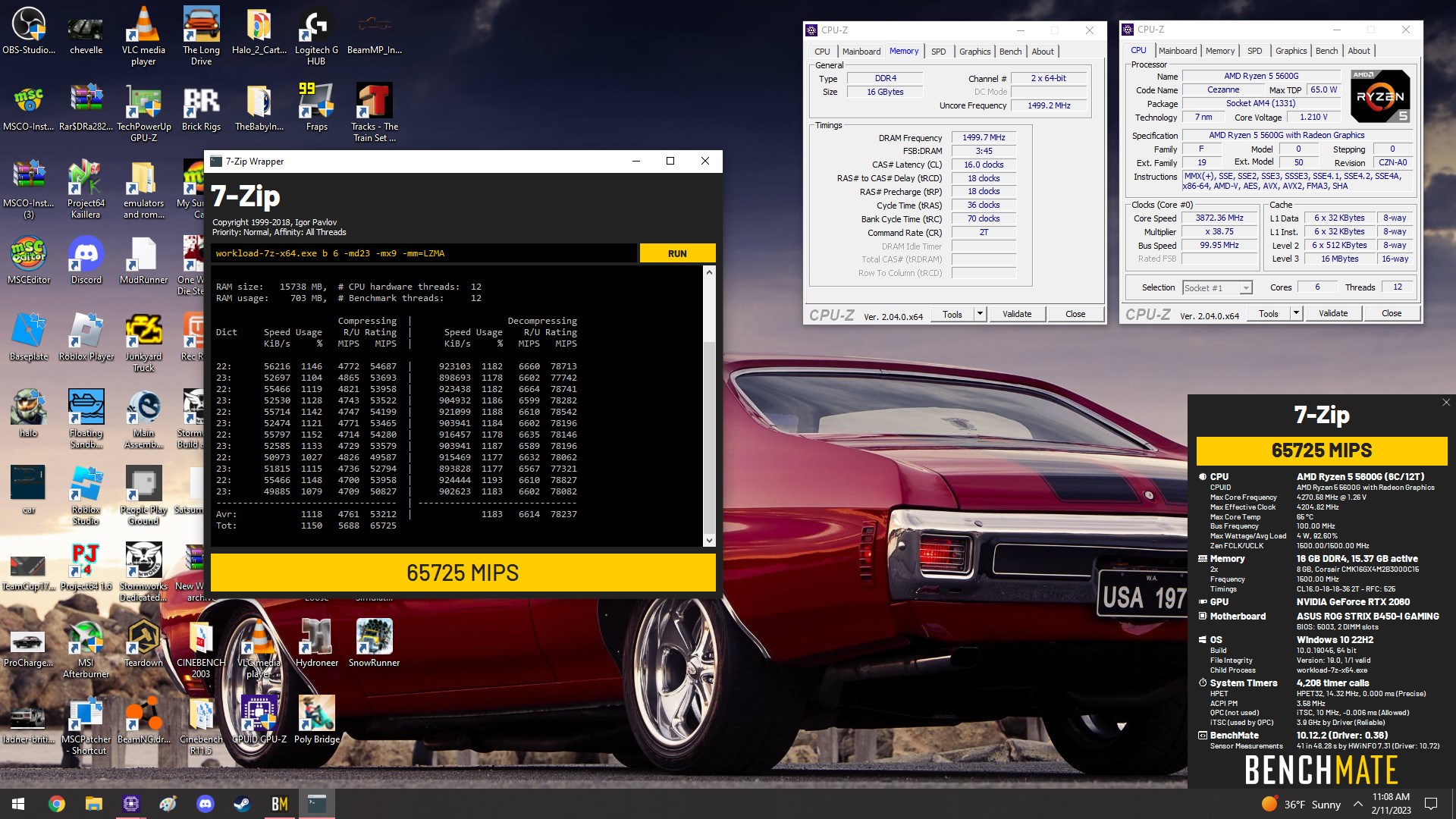Viewport: 1456px width, 819px height.
Task: Open Steam from the taskbar
Action: 242,804
